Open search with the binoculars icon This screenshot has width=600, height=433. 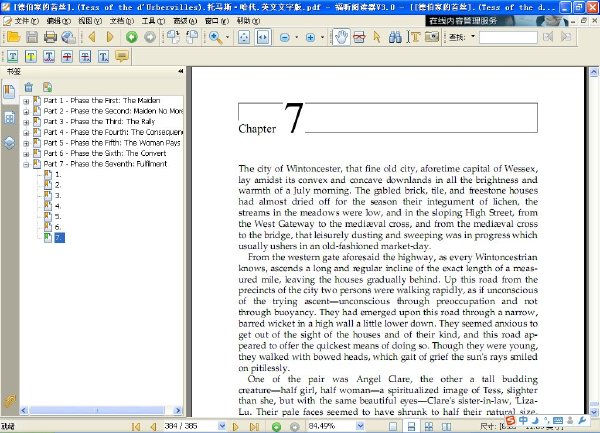pyautogui.click(x=395, y=37)
